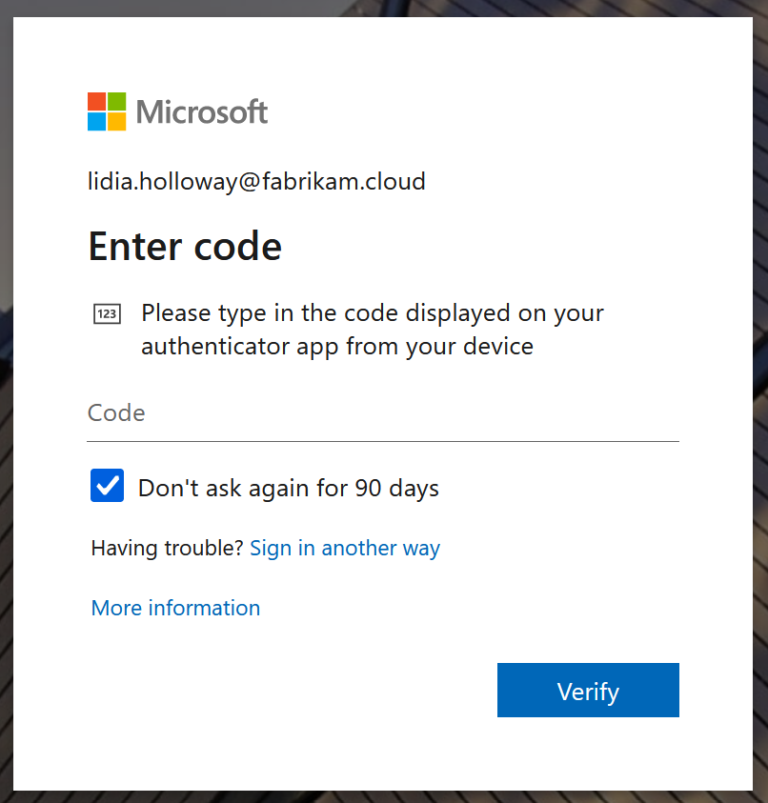
Task: Uncheck the 90 days remember checkbox
Action: click(x=107, y=487)
